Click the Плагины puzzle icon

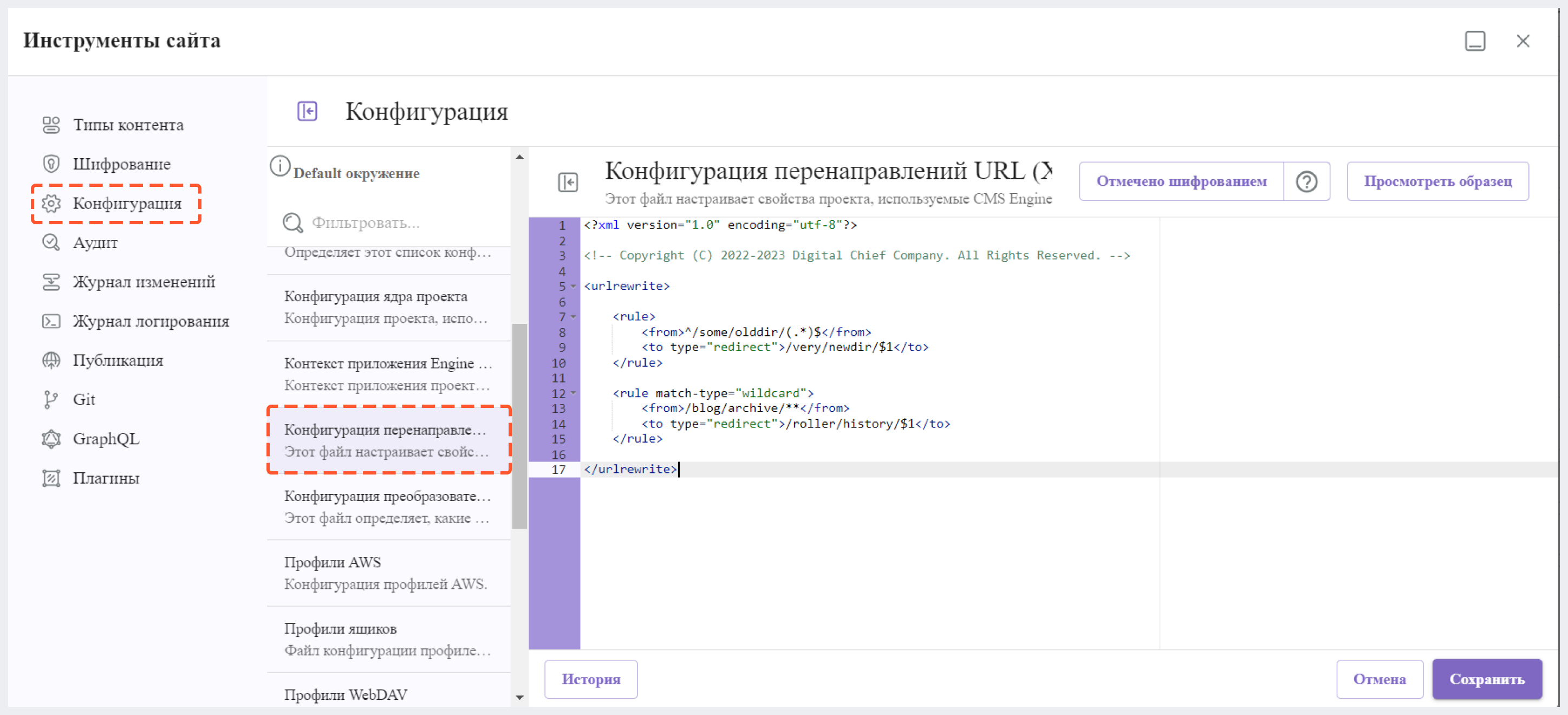click(51, 478)
